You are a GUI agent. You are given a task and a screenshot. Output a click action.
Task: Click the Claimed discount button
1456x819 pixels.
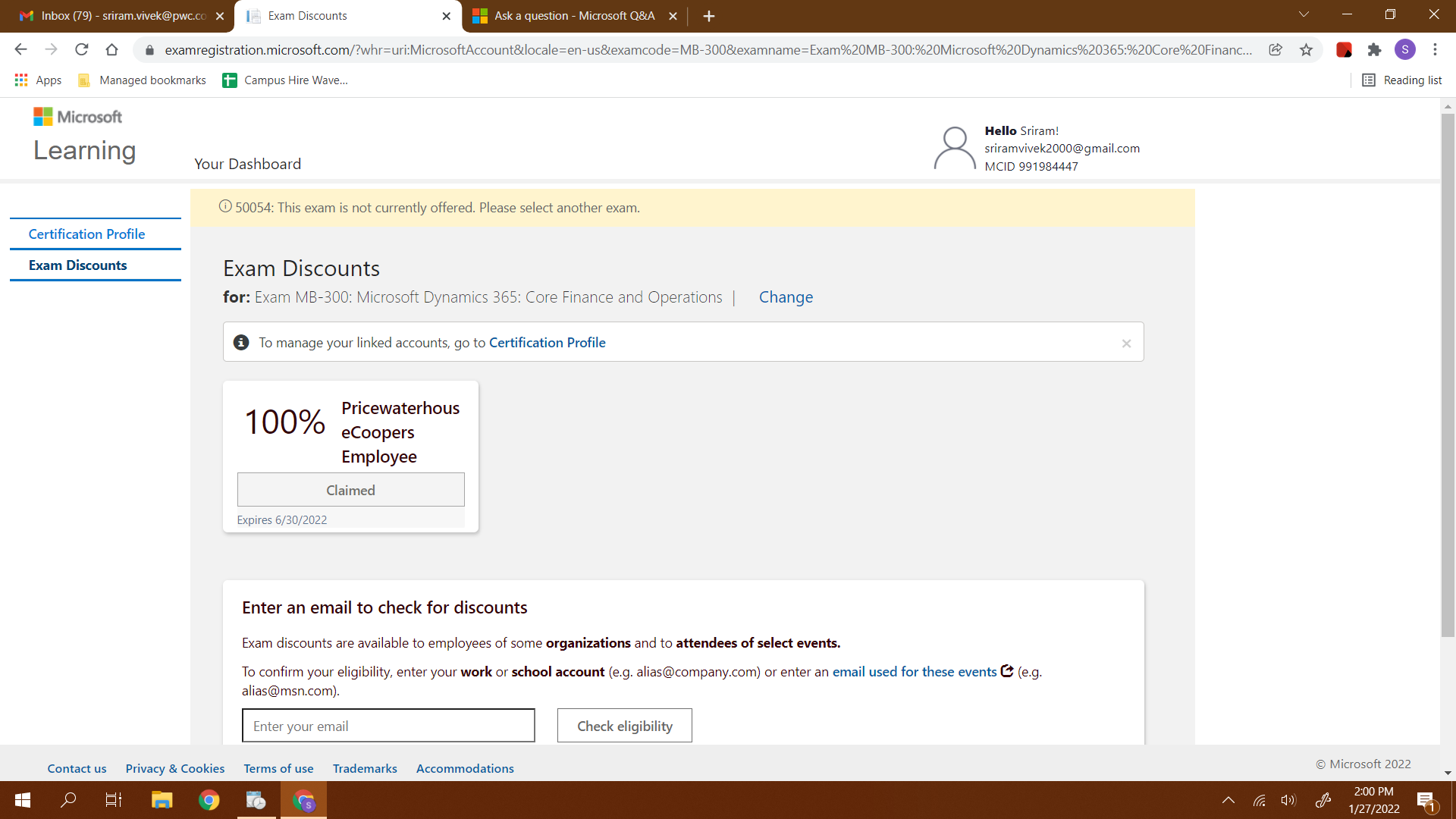click(350, 490)
